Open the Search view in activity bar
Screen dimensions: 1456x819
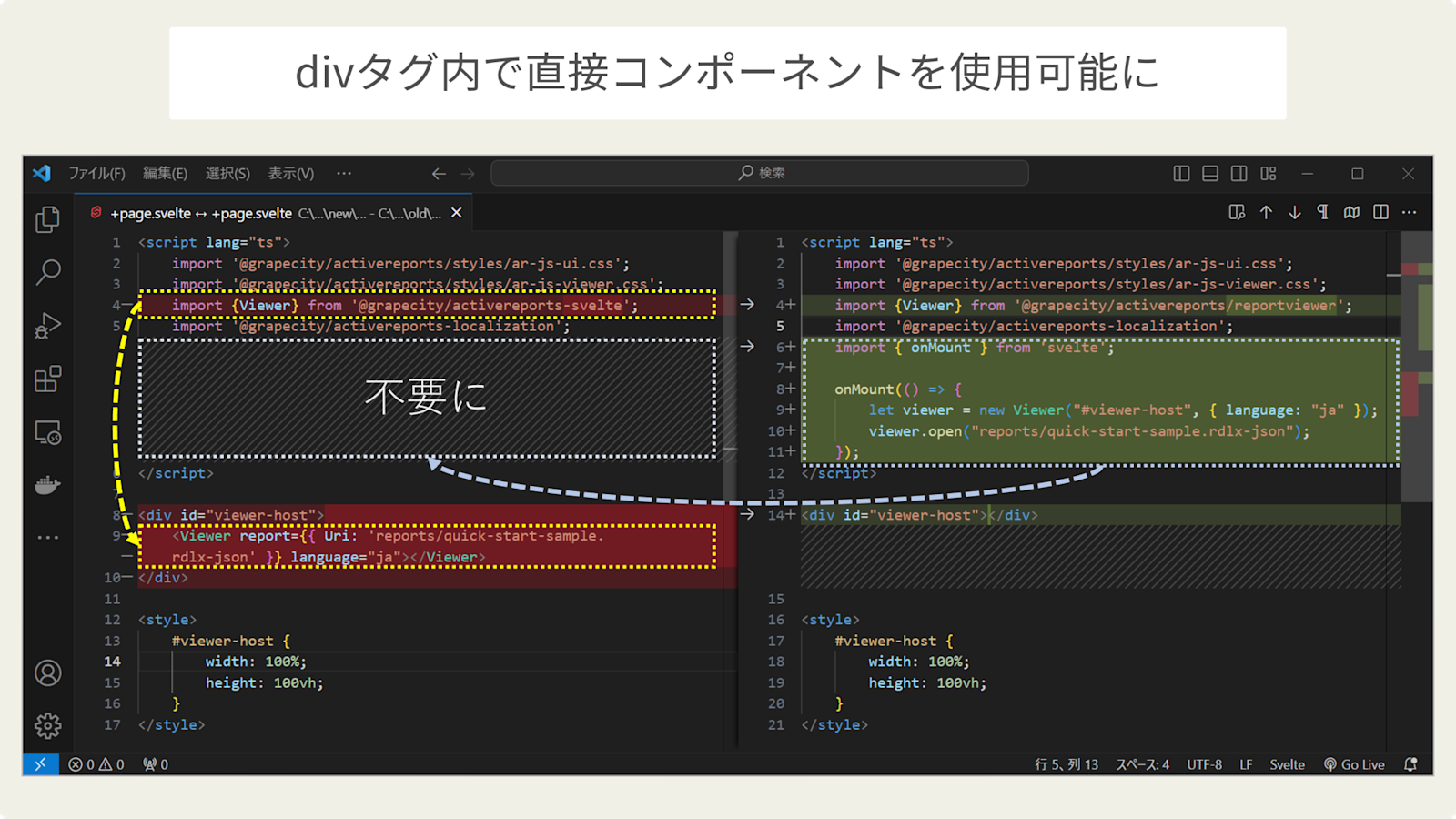tap(47, 272)
